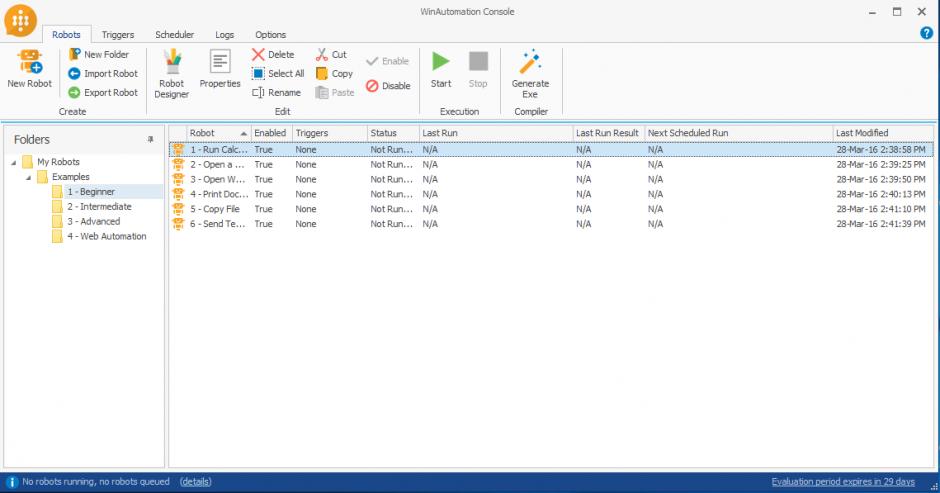Image resolution: width=940 pixels, height=493 pixels.
Task: Sort by Enabled column header
Action: (272, 133)
